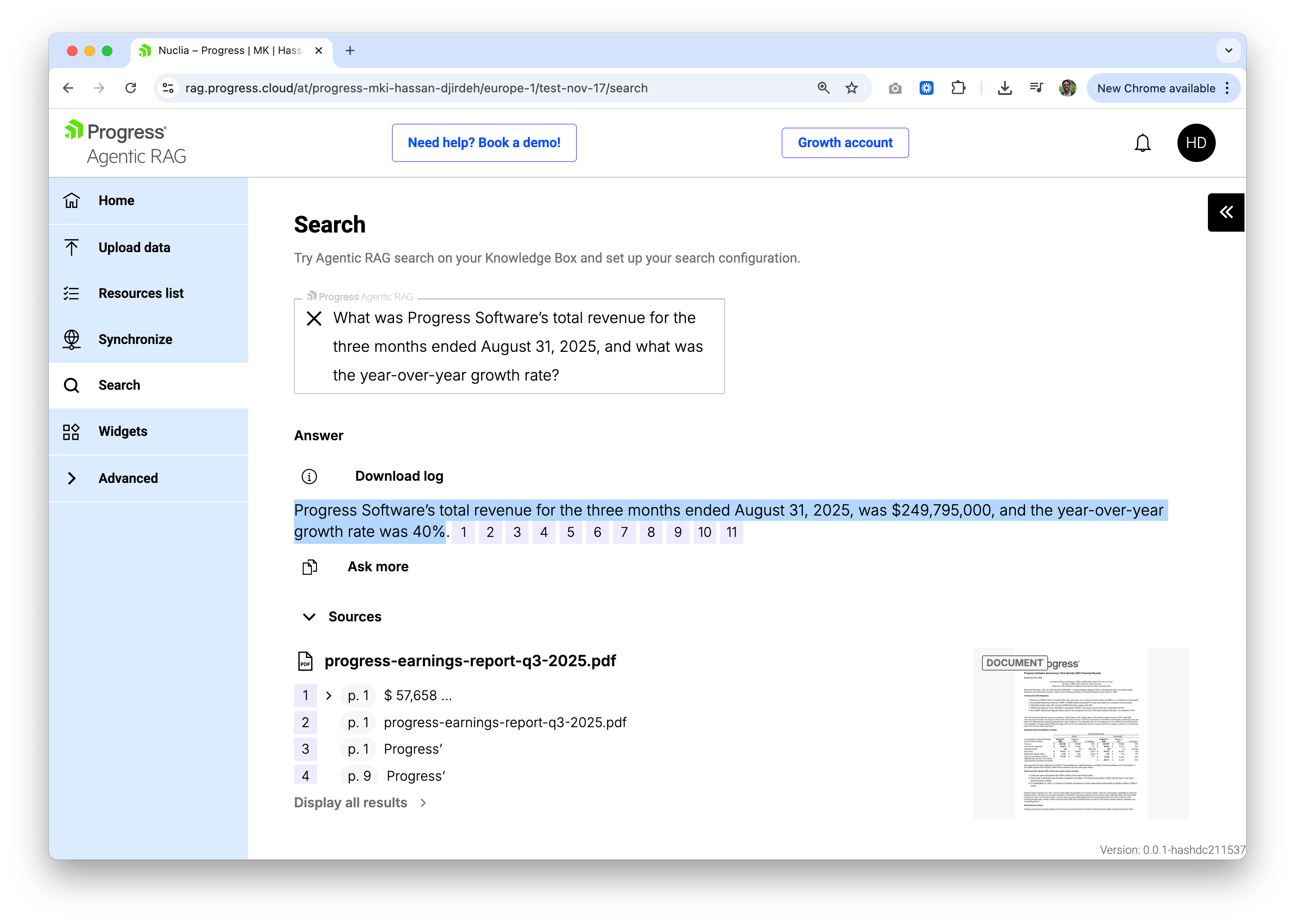This screenshot has height=924, width=1295.
Task: Click the Need help? Book a demo! button
Action: pos(484,143)
